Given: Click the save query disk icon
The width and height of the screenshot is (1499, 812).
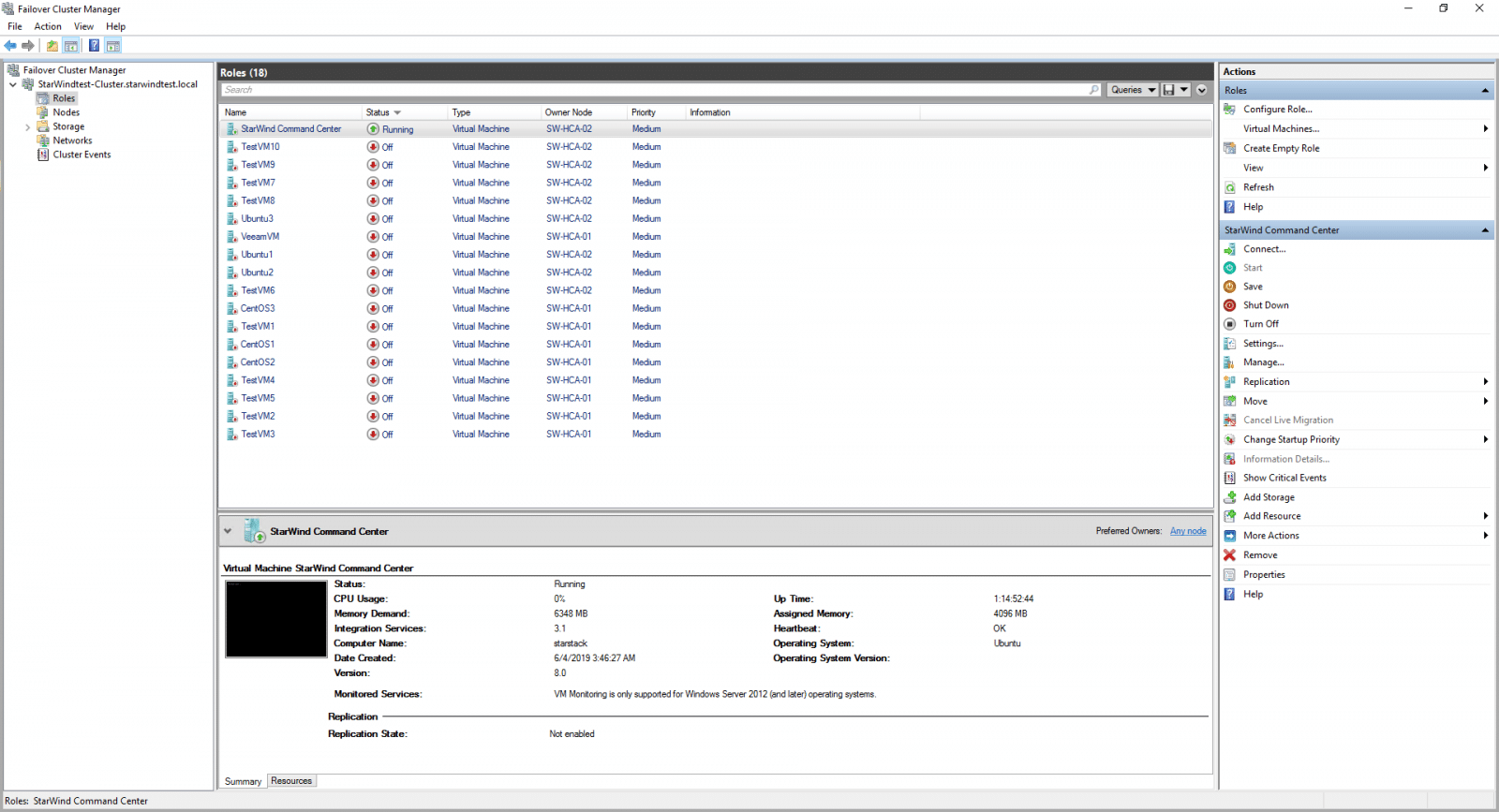Looking at the screenshot, I should (x=1168, y=90).
